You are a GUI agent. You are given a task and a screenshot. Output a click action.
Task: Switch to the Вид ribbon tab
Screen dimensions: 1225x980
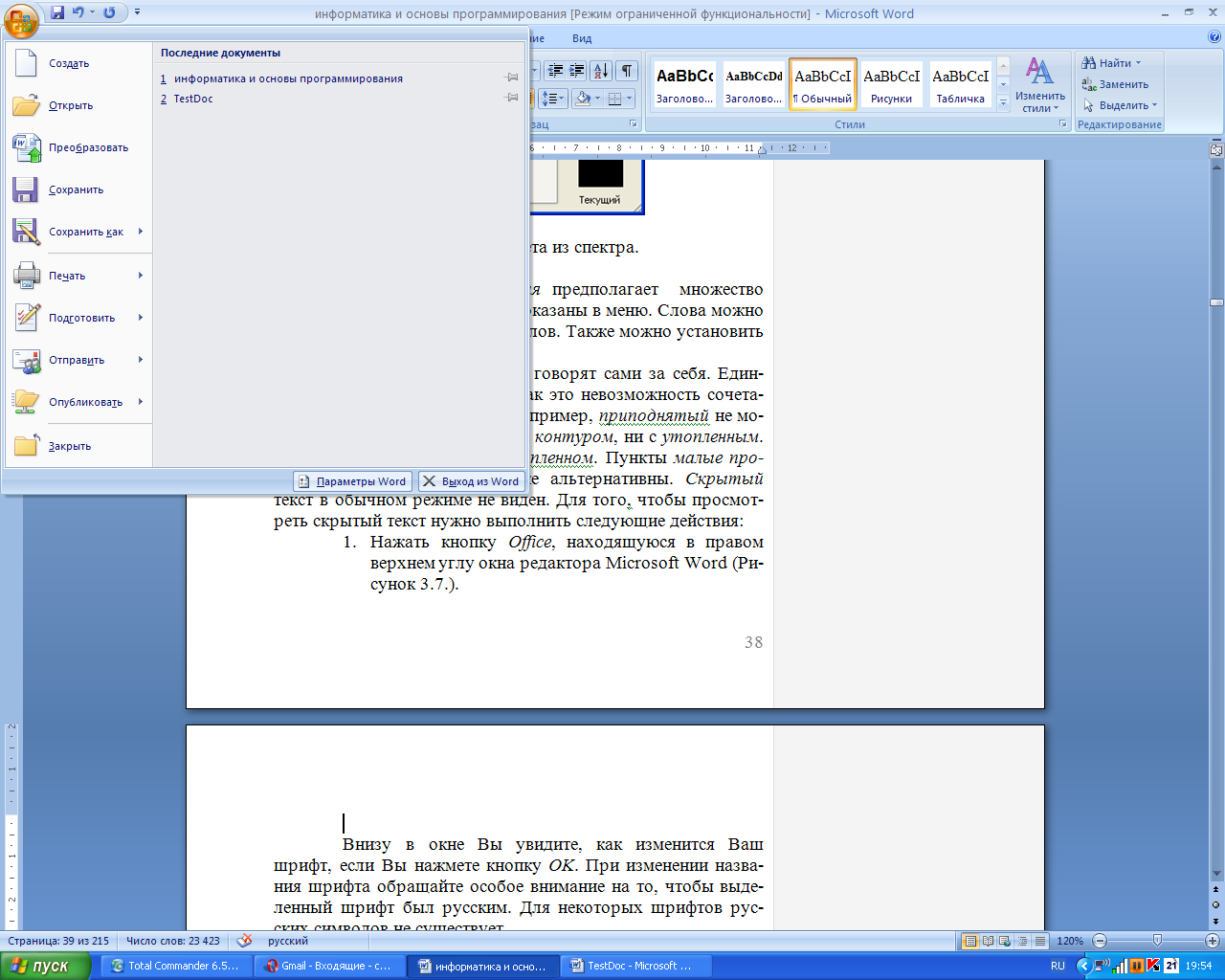click(x=582, y=38)
